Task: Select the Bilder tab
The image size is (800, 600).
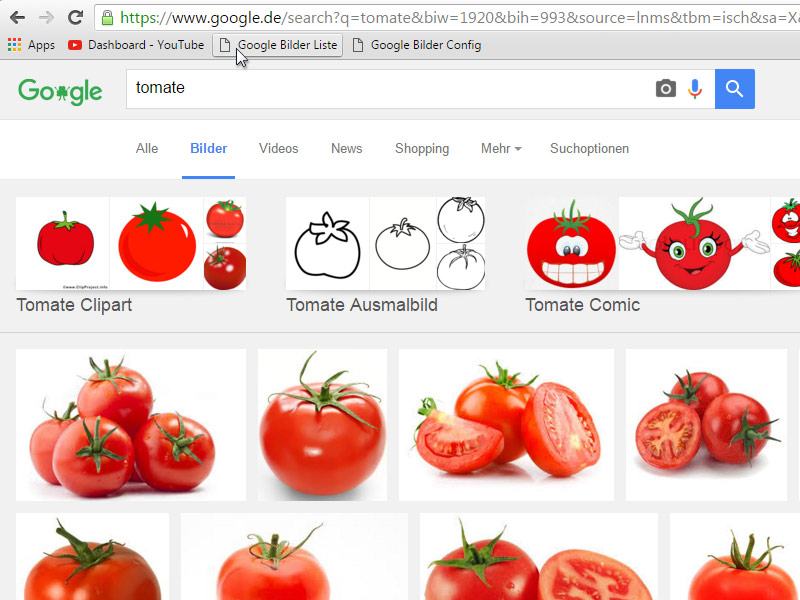Action: tap(209, 148)
